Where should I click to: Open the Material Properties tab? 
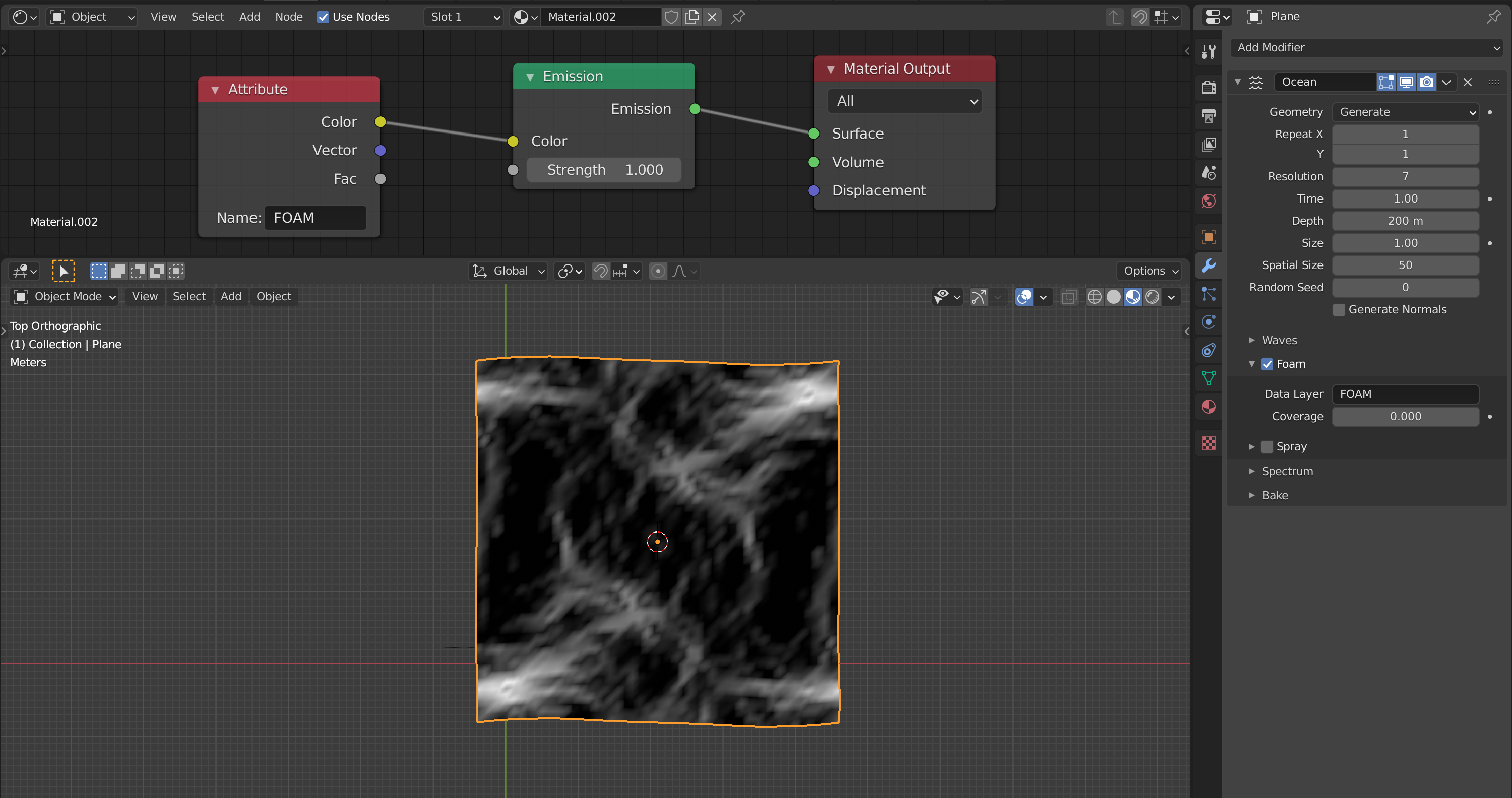coord(1209,407)
